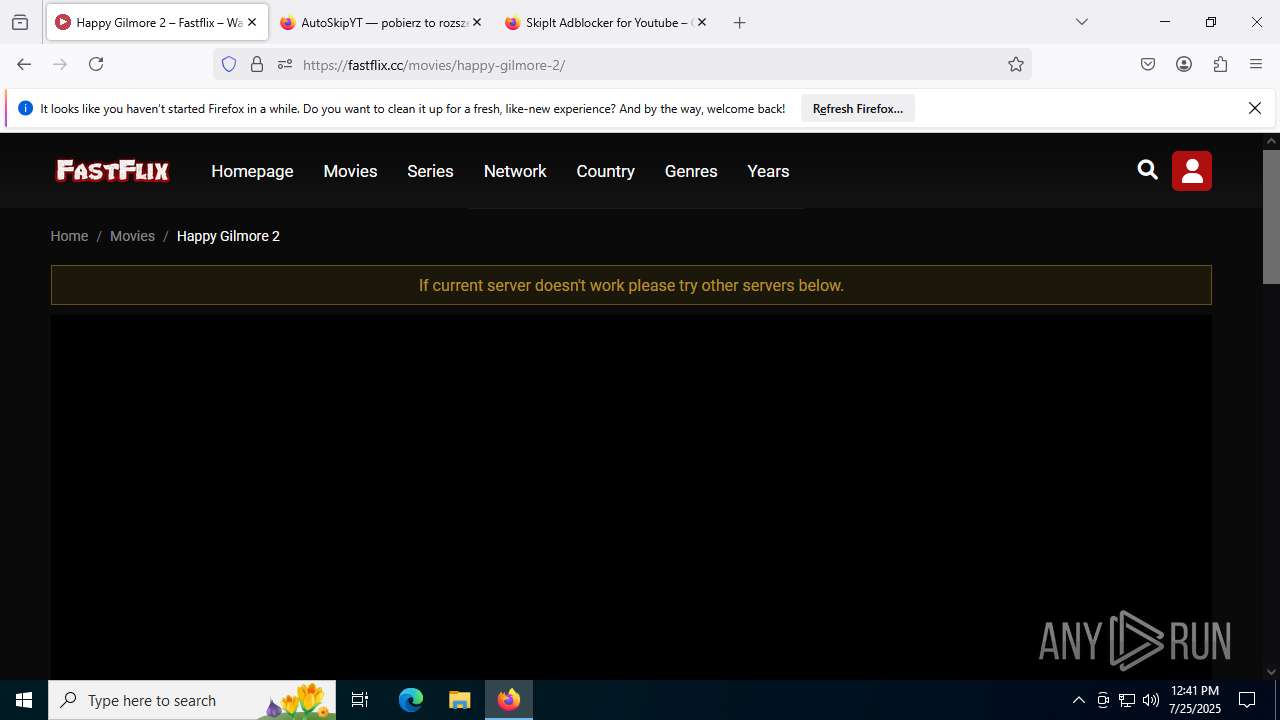Open the tracking protection shield icon
Screen dimensions: 1280x720
pyautogui.click(x=229, y=64)
